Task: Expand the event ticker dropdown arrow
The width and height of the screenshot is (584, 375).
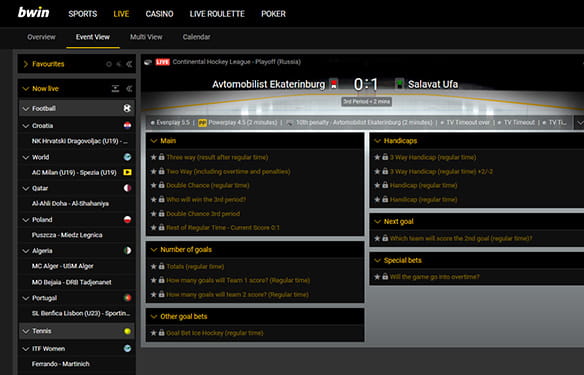Action: [x=579, y=123]
